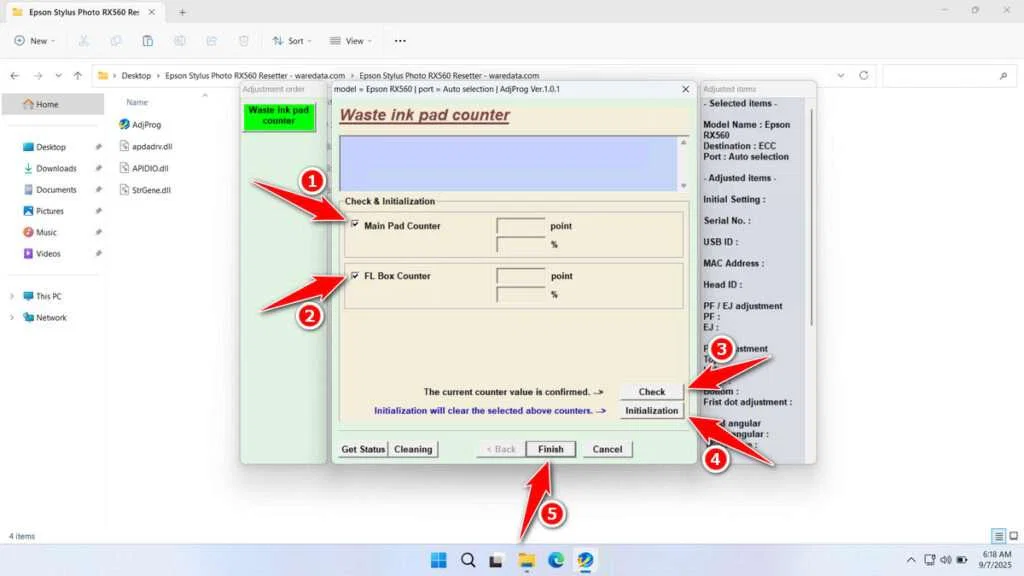This screenshot has width=1024, height=576.
Task: Select Home in the Explorer sidebar
Action: pyautogui.click(x=47, y=103)
